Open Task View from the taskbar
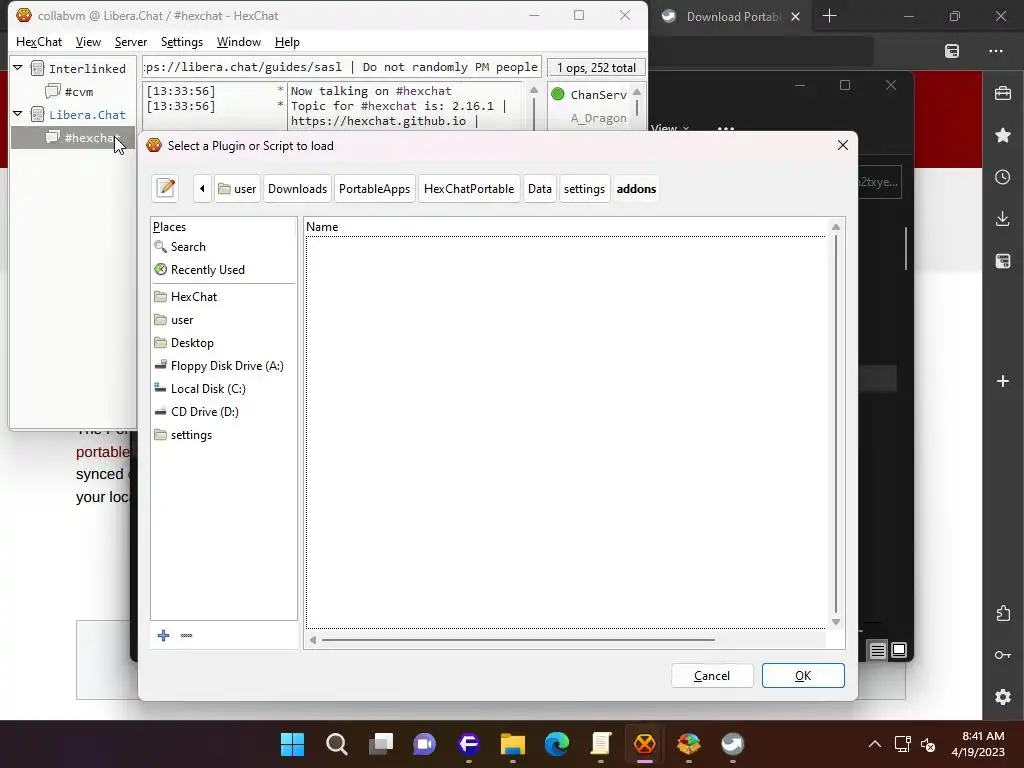This screenshot has height=768, width=1024. (380, 744)
